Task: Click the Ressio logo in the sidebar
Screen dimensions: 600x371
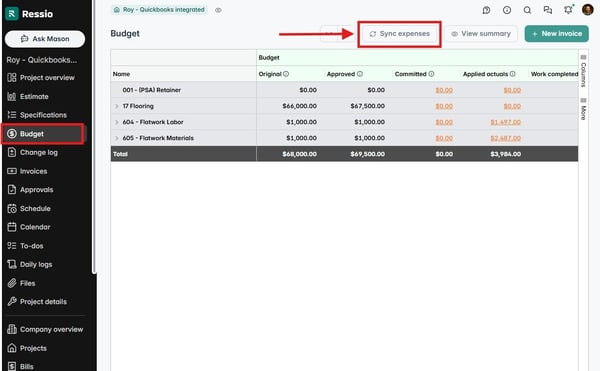Action: [x=29, y=14]
